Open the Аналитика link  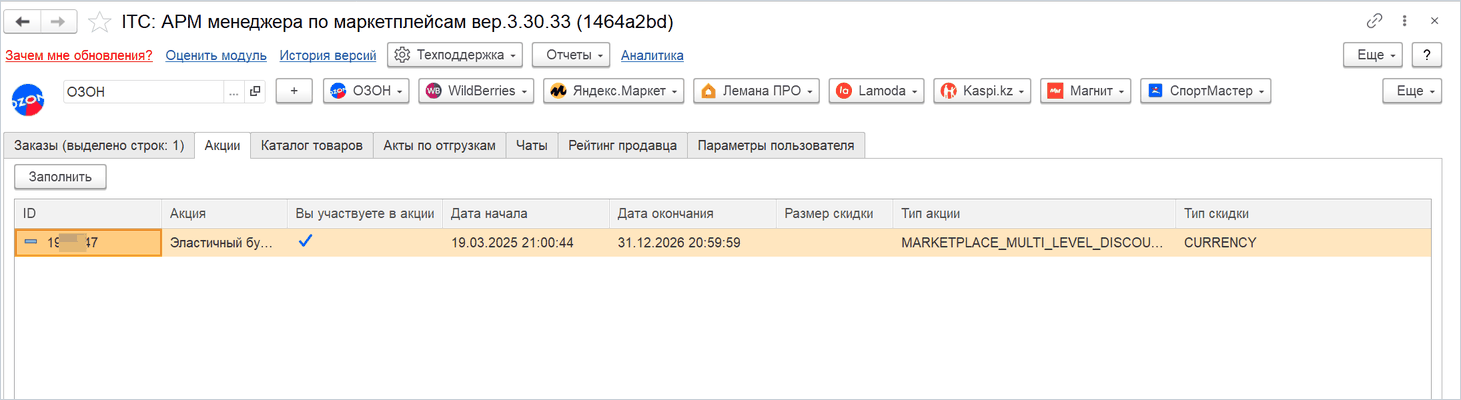pyautogui.click(x=652, y=56)
